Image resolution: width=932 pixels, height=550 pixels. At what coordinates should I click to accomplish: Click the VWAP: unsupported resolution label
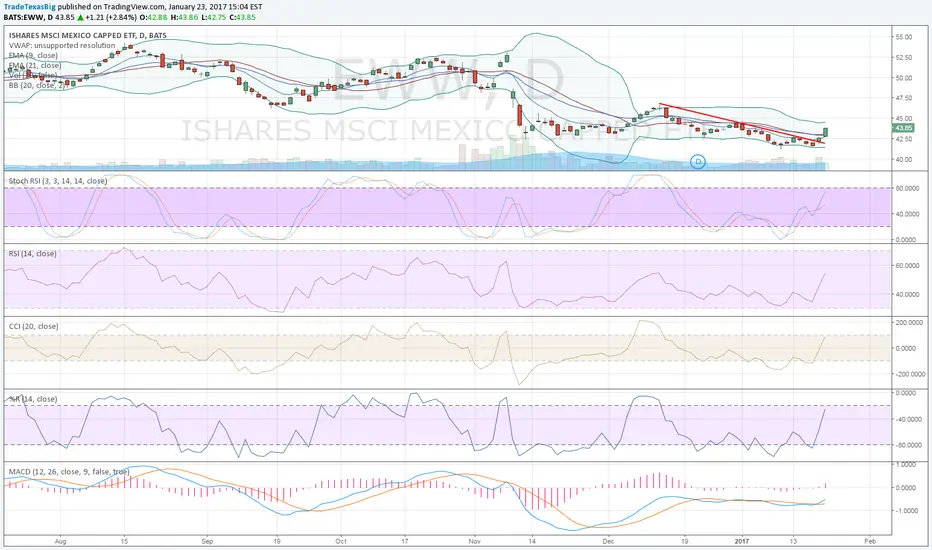pyautogui.click(x=62, y=45)
